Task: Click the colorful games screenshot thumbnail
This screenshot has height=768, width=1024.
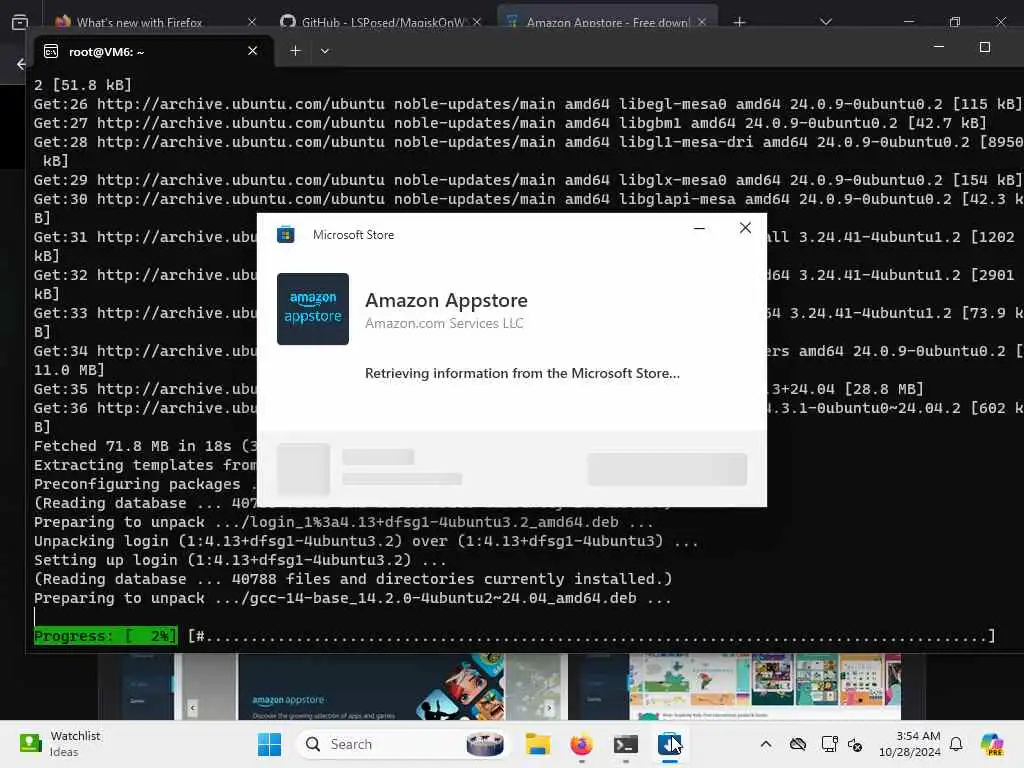Action: pos(765,686)
